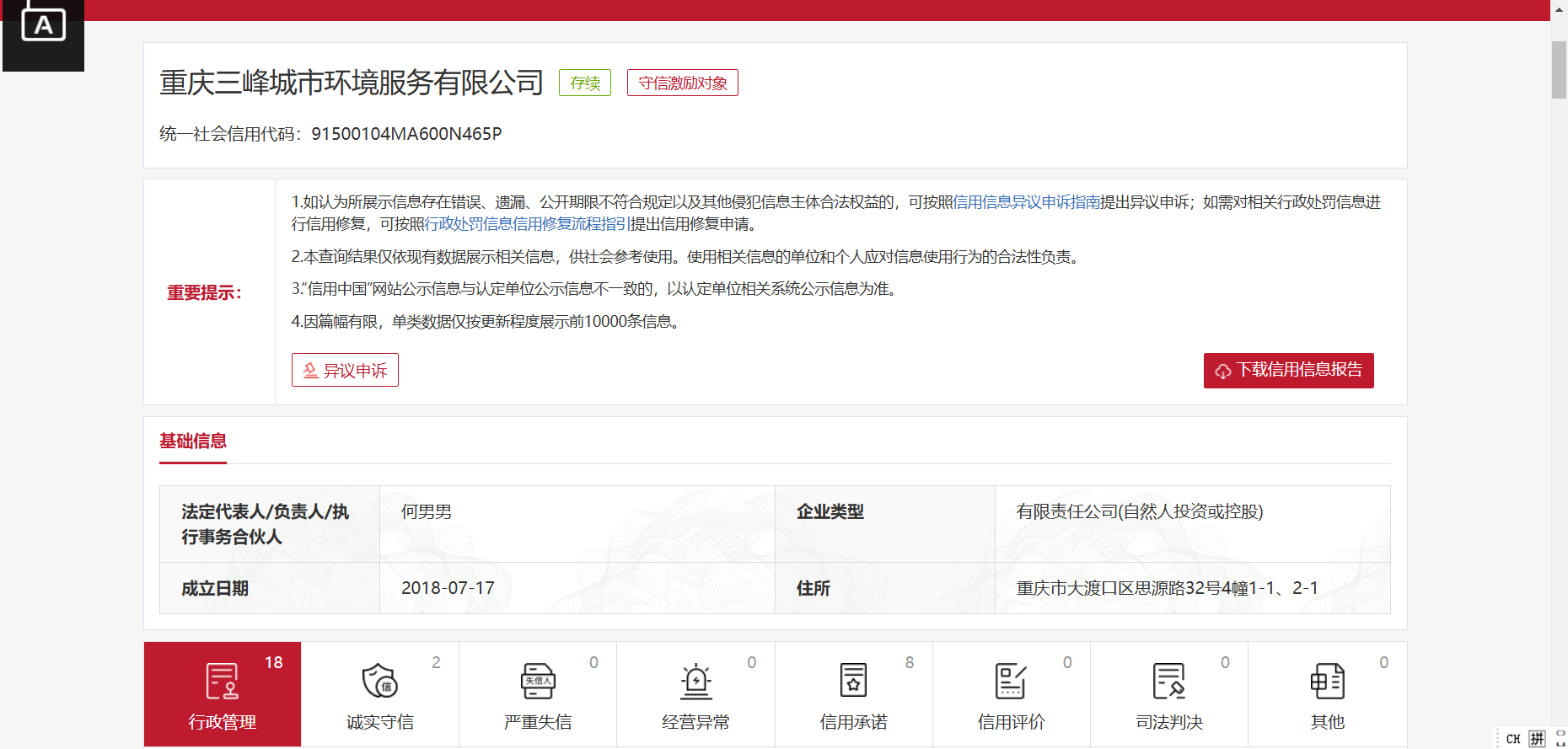The height and width of the screenshot is (749, 1568).
Task: Toggle the 拼 pinyin input mode
Action: coord(1537,739)
